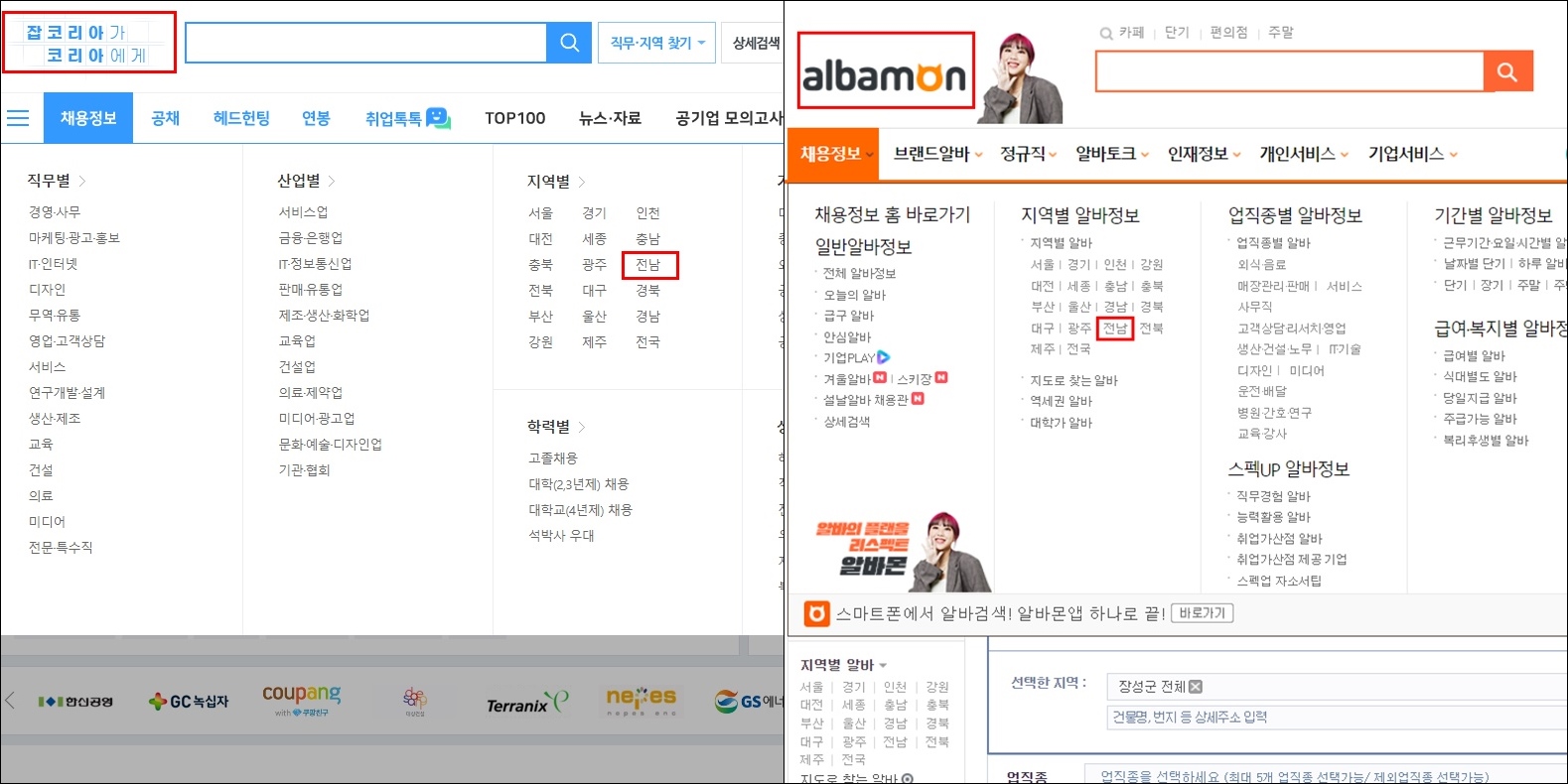
Task: Click the JobKorea logo
Action: click(x=88, y=43)
